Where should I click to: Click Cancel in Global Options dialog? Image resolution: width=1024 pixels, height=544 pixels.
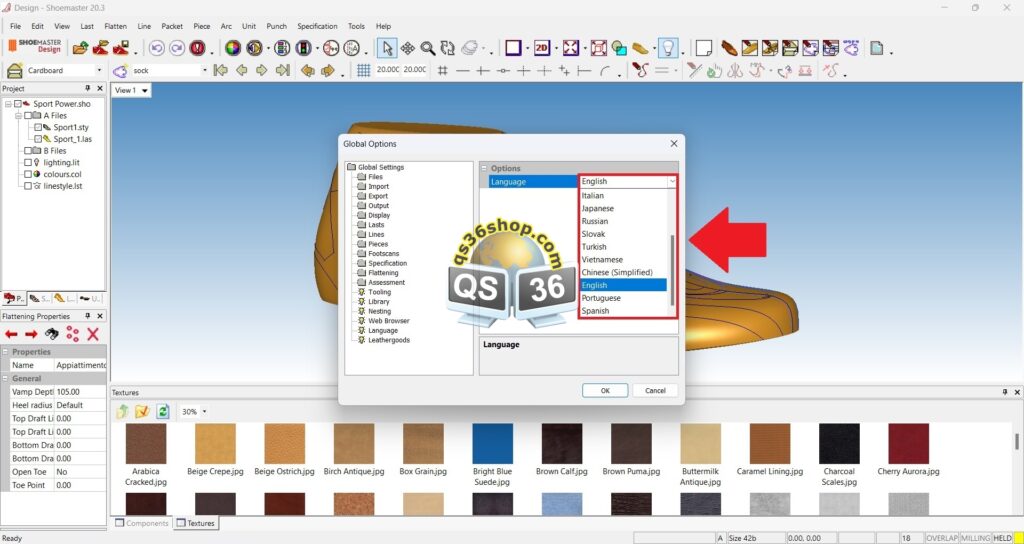(x=655, y=390)
